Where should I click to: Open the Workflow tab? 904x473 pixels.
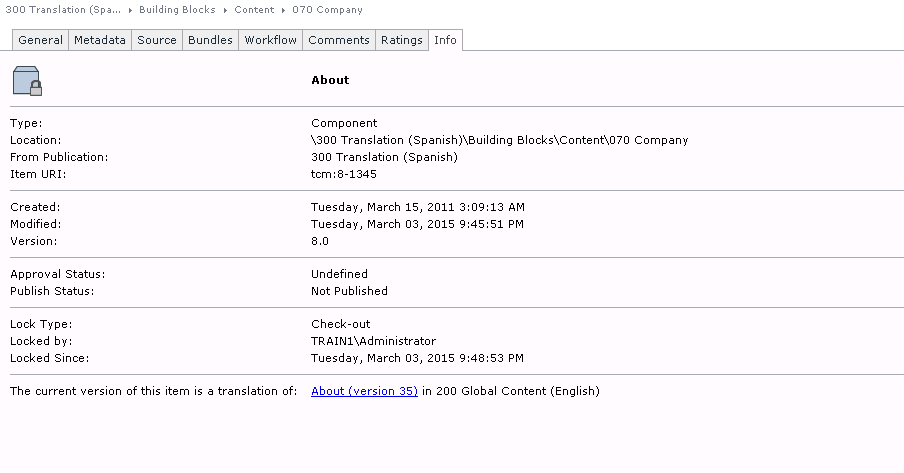coord(270,40)
